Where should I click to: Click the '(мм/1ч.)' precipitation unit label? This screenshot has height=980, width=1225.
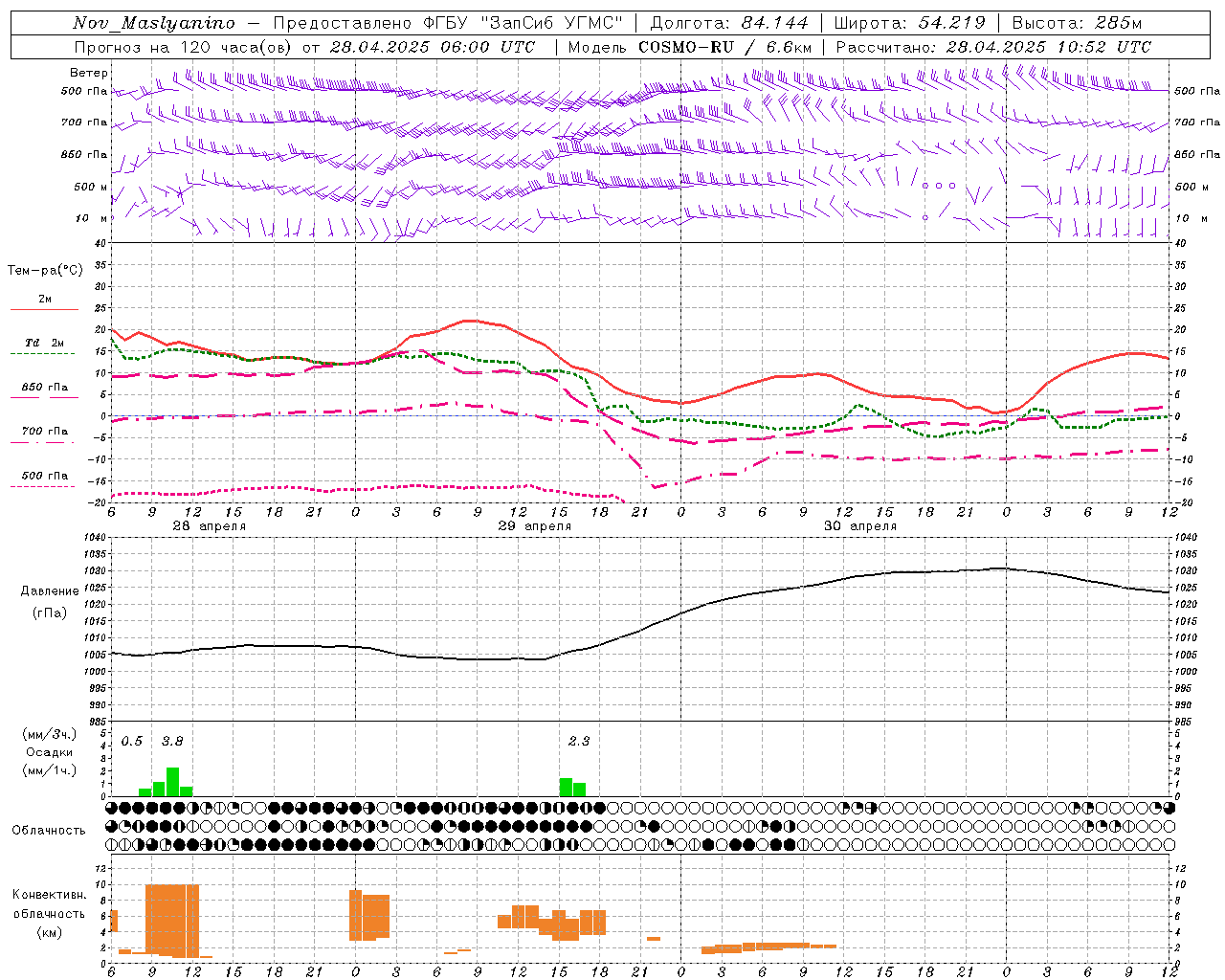point(49,770)
